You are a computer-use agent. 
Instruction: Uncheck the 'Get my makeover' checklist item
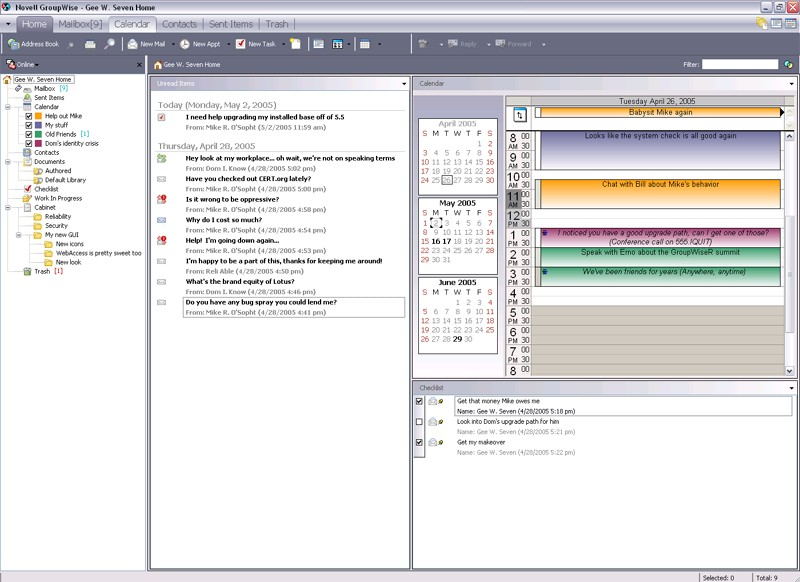click(x=419, y=442)
